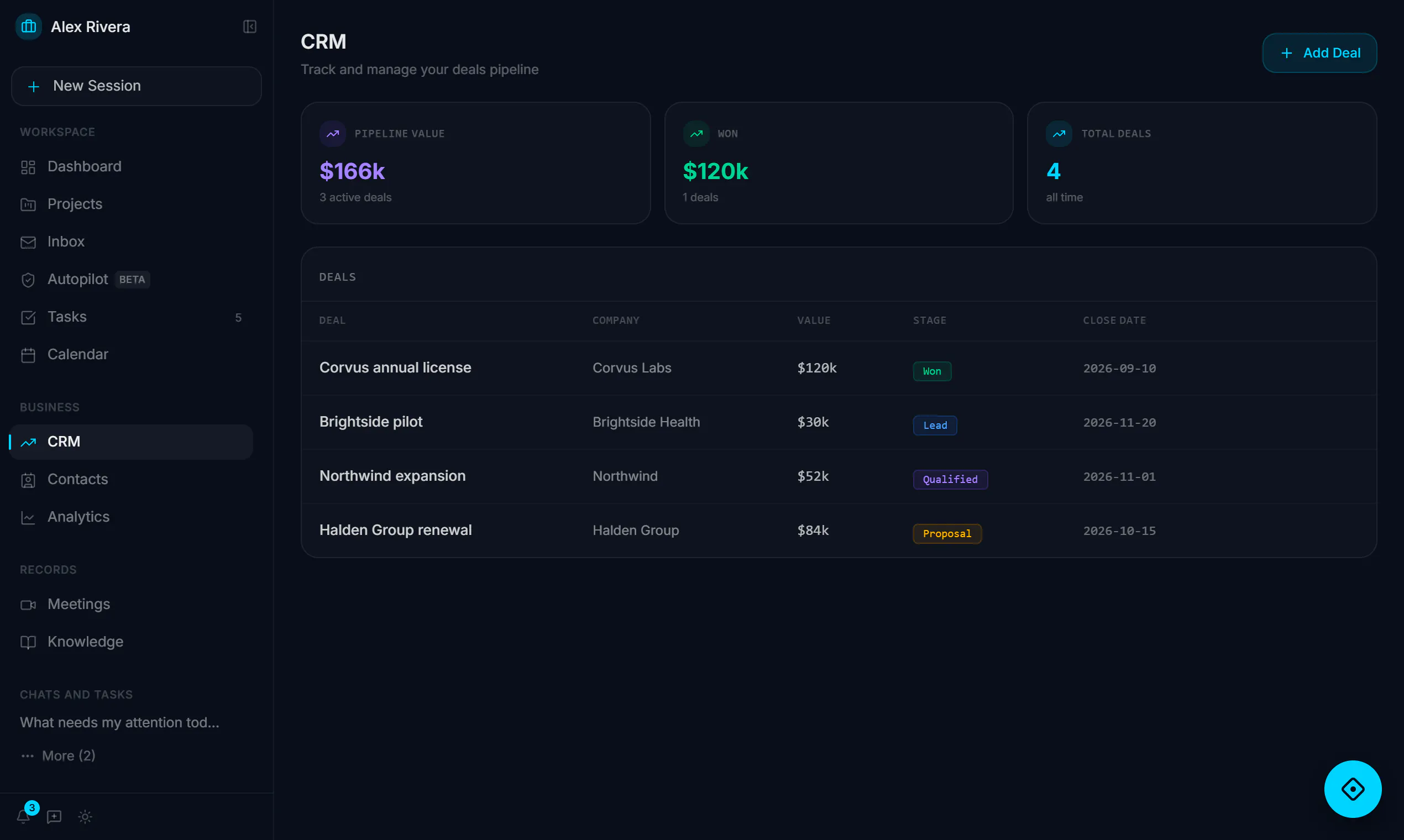
Task: Open the feedback message-plus icon
Action: tap(54, 816)
